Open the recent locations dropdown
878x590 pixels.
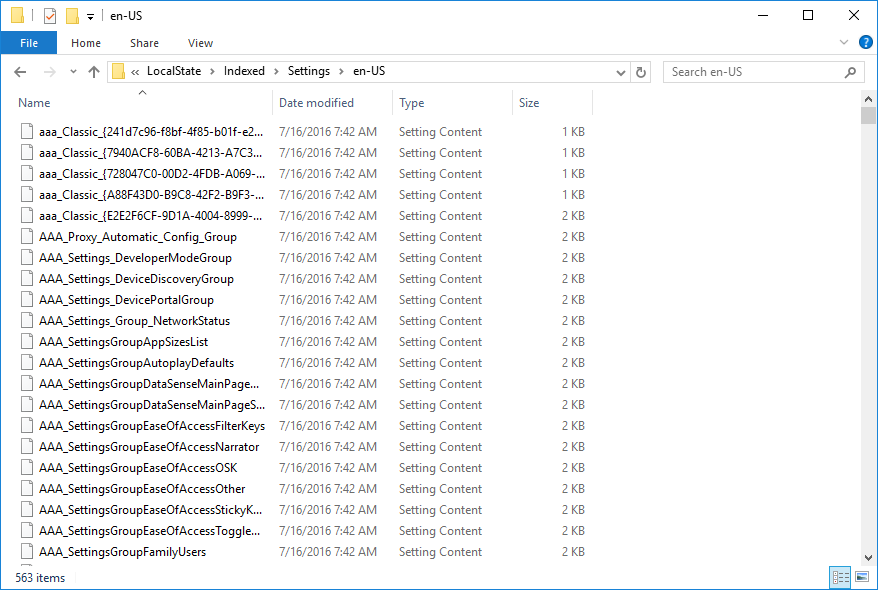tap(73, 72)
